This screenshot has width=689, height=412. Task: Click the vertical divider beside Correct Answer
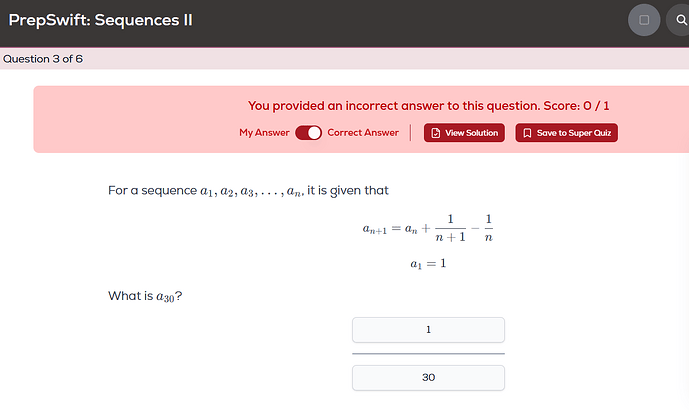click(x=411, y=133)
